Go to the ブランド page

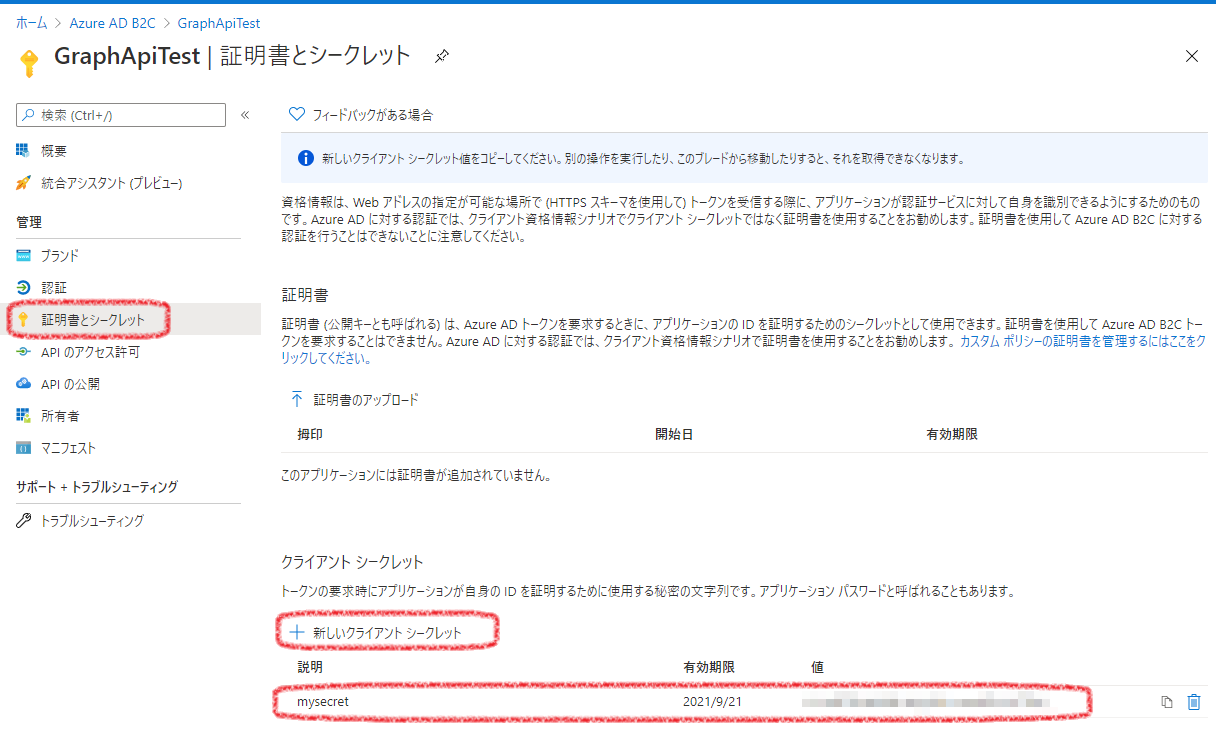point(60,256)
